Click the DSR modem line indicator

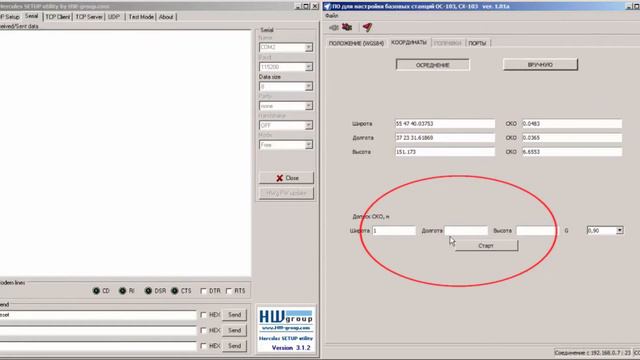148,291
